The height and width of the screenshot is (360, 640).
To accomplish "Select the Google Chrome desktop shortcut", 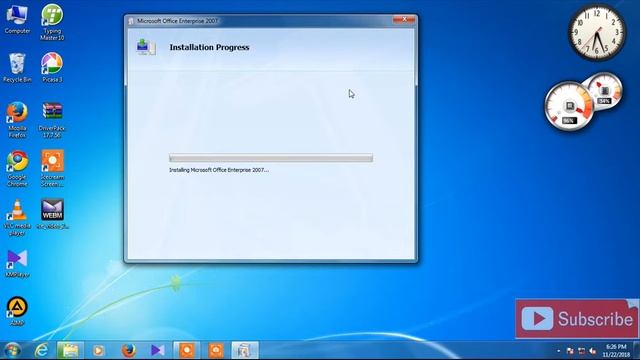I will pyautogui.click(x=17, y=169).
